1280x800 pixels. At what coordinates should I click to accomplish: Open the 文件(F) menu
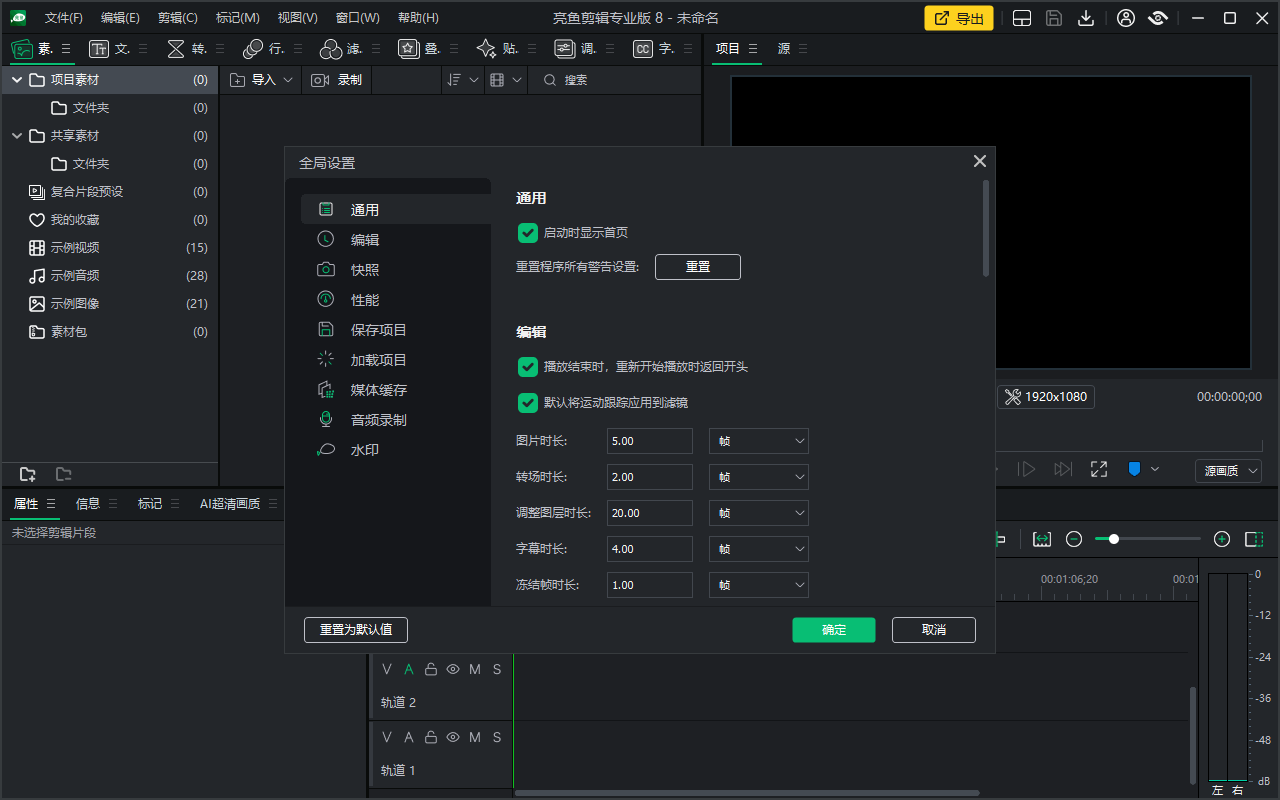click(64, 18)
